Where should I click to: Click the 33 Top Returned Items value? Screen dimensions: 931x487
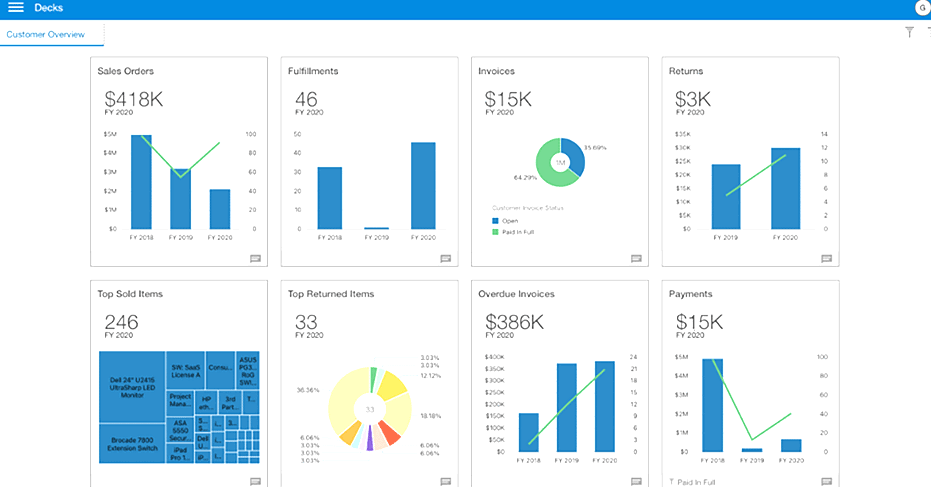[x=306, y=322]
